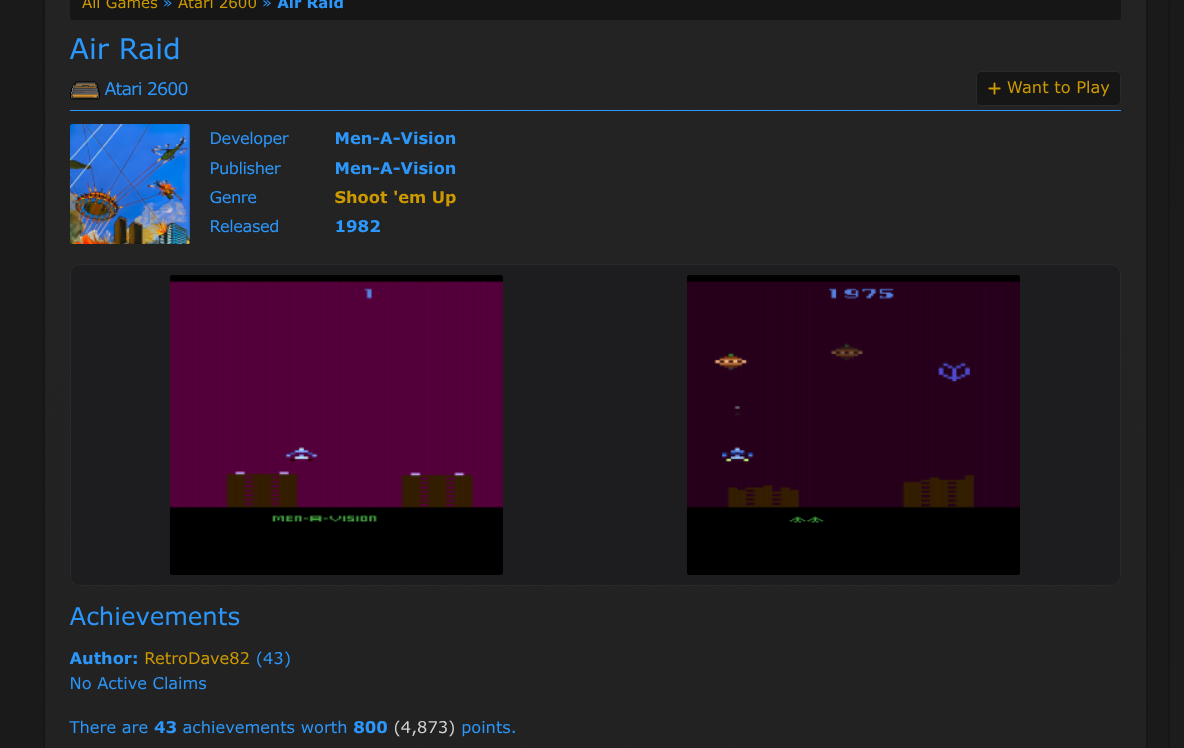Open the RetroDave82 author profile link

pyautogui.click(x=196, y=658)
